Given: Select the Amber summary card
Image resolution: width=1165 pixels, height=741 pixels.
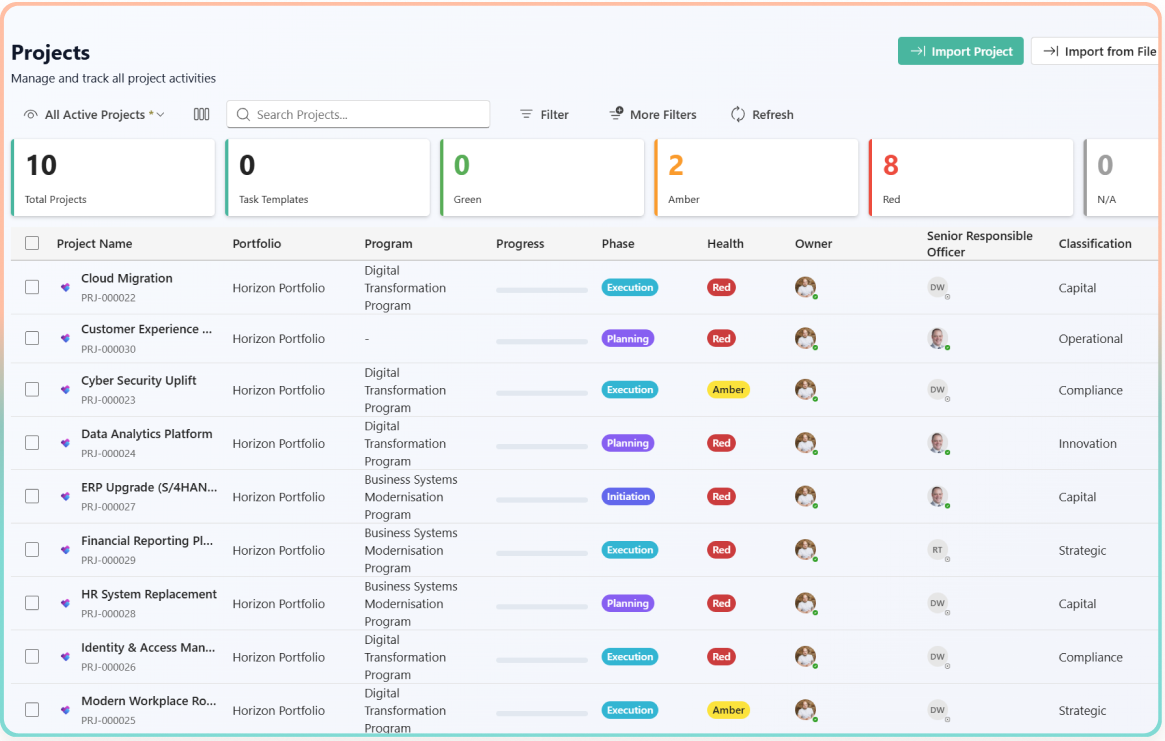Looking at the screenshot, I should tap(756, 177).
